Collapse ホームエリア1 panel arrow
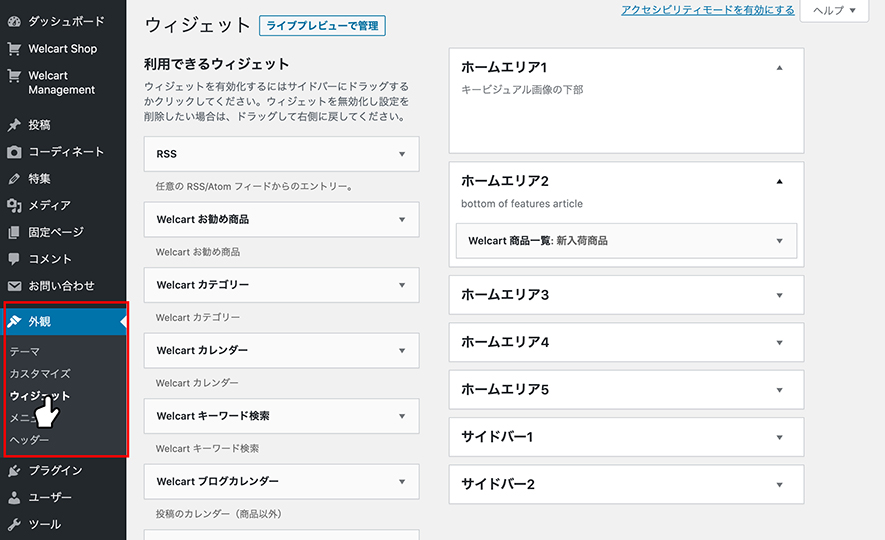885x540 pixels. tap(779, 68)
